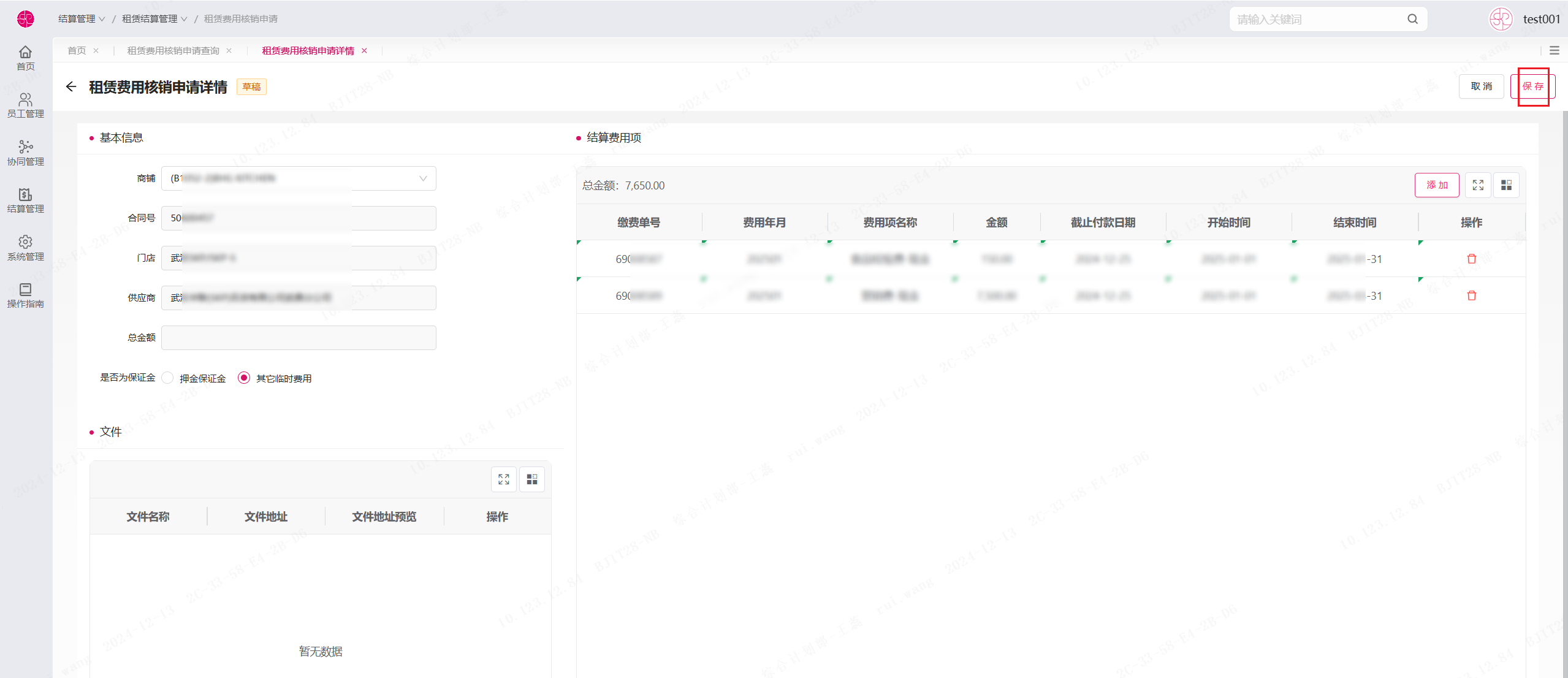Open 协同管理 in the sidebar
Screen dimensions: 1568x678
point(25,153)
